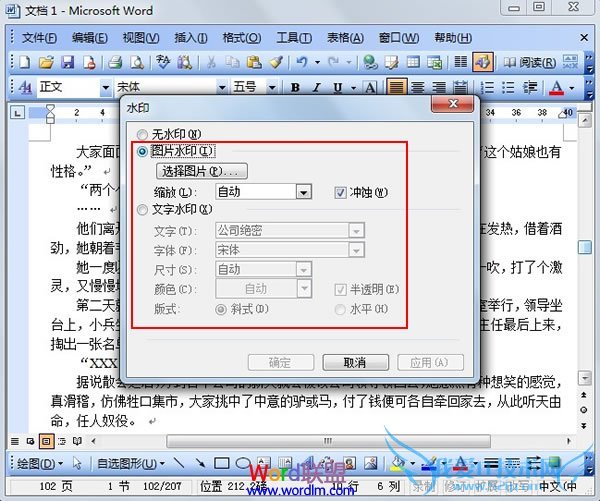Print with the printer icon

pyautogui.click(x=115, y=62)
